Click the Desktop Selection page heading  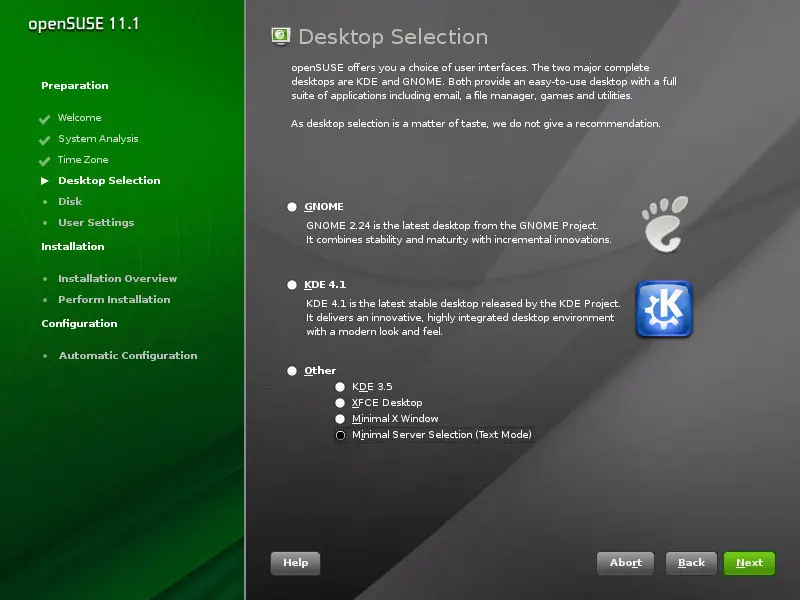[393, 37]
